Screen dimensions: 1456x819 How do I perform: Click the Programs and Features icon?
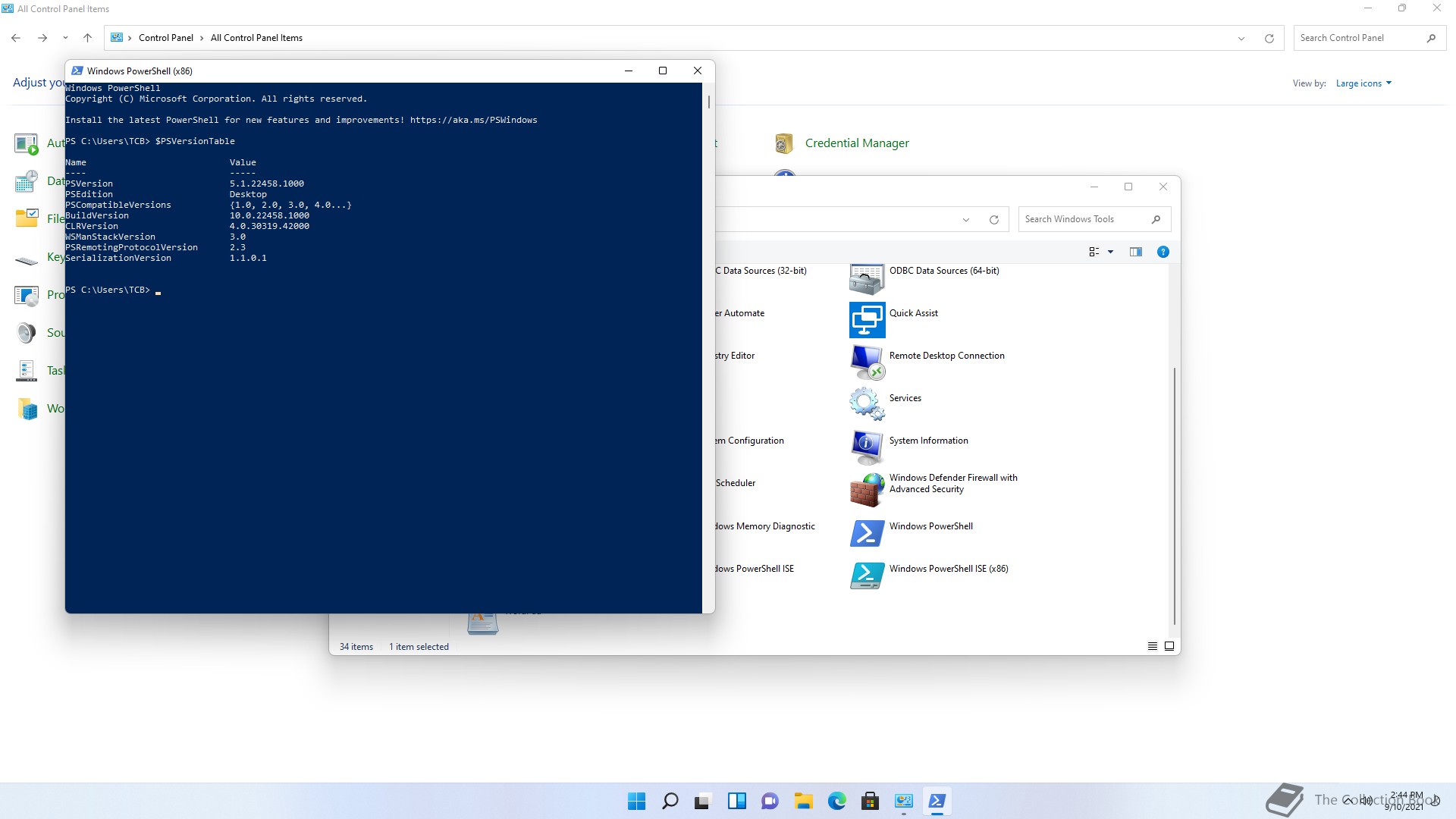[x=27, y=295]
